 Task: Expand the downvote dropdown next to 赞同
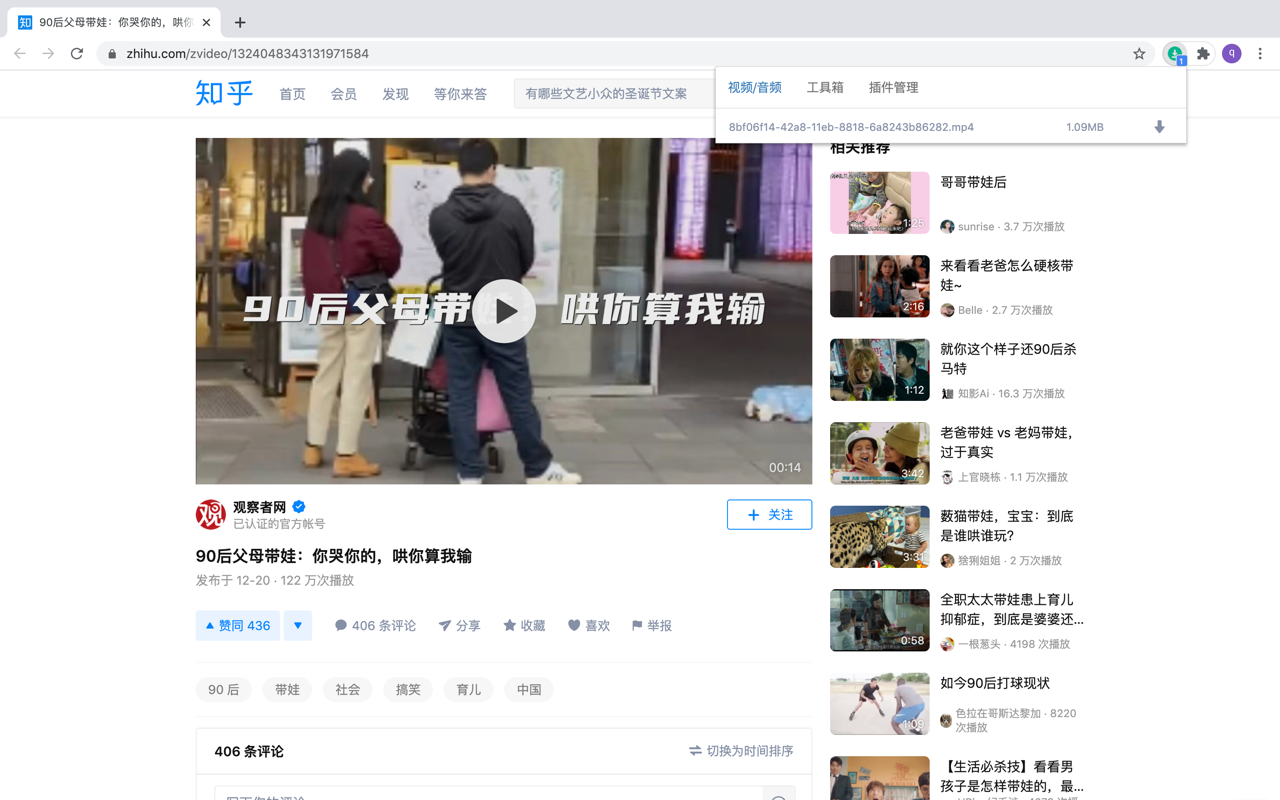click(297, 625)
